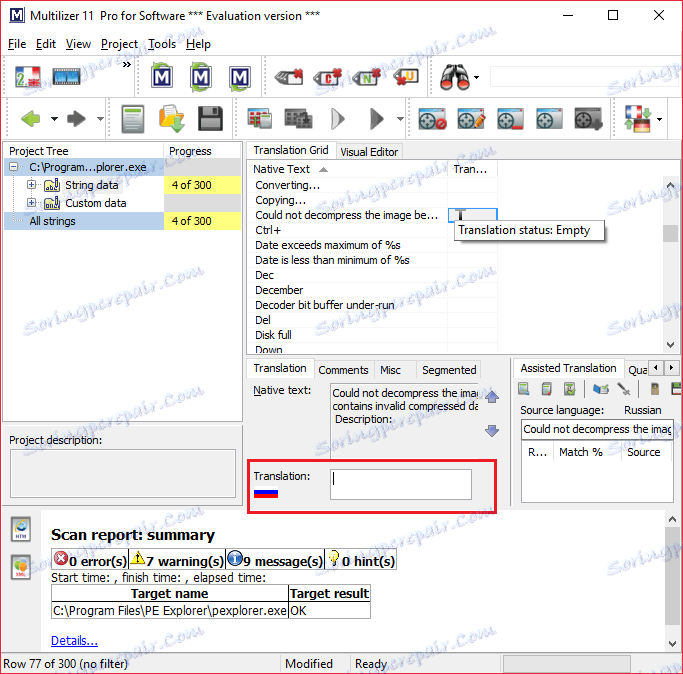683x674 pixels.
Task: Click the floppy disk save icon
Action: point(210,119)
